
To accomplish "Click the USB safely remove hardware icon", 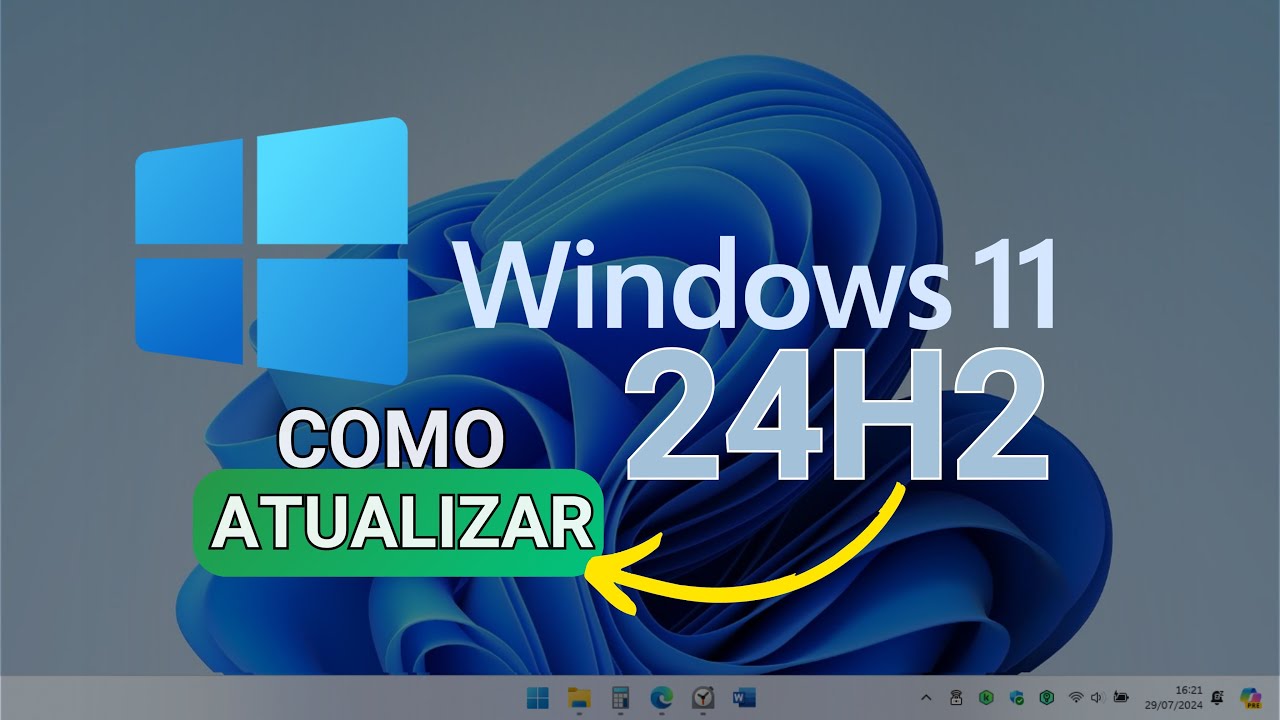I will (x=956, y=697).
